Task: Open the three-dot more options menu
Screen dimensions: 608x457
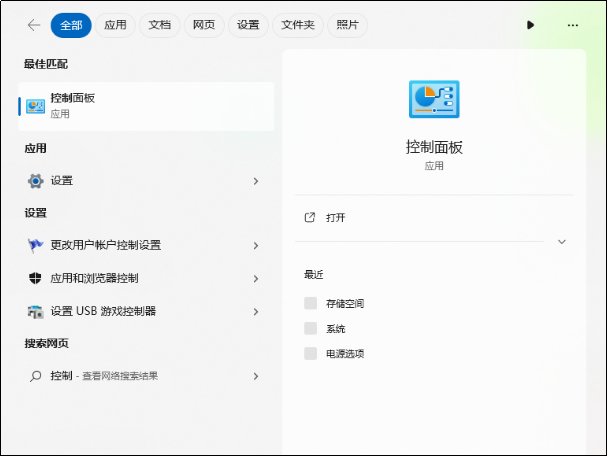Action: 573,25
